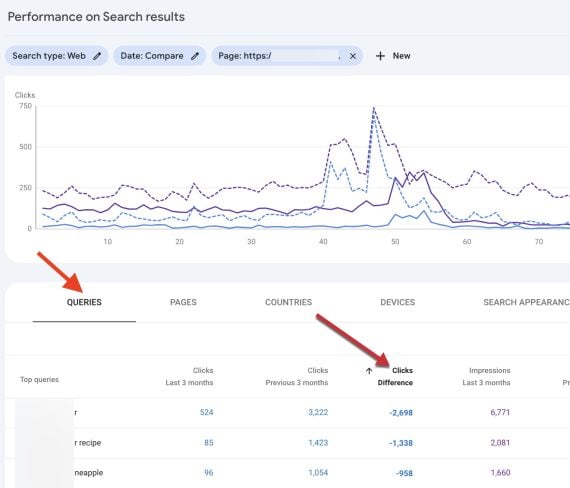The height and width of the screenshot is (488, 570).
Task: Switch to the QUERIES tab
Action: [x=84, y=302]
